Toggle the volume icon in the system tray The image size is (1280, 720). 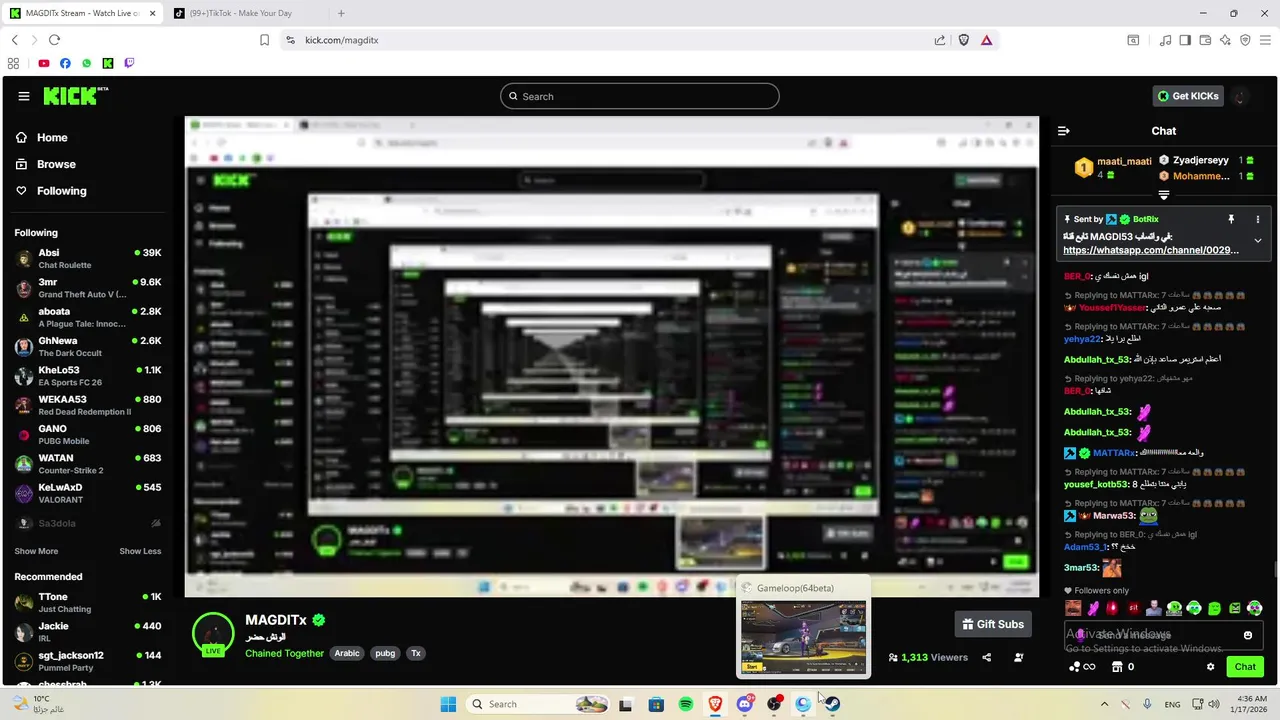[1214, 704]
